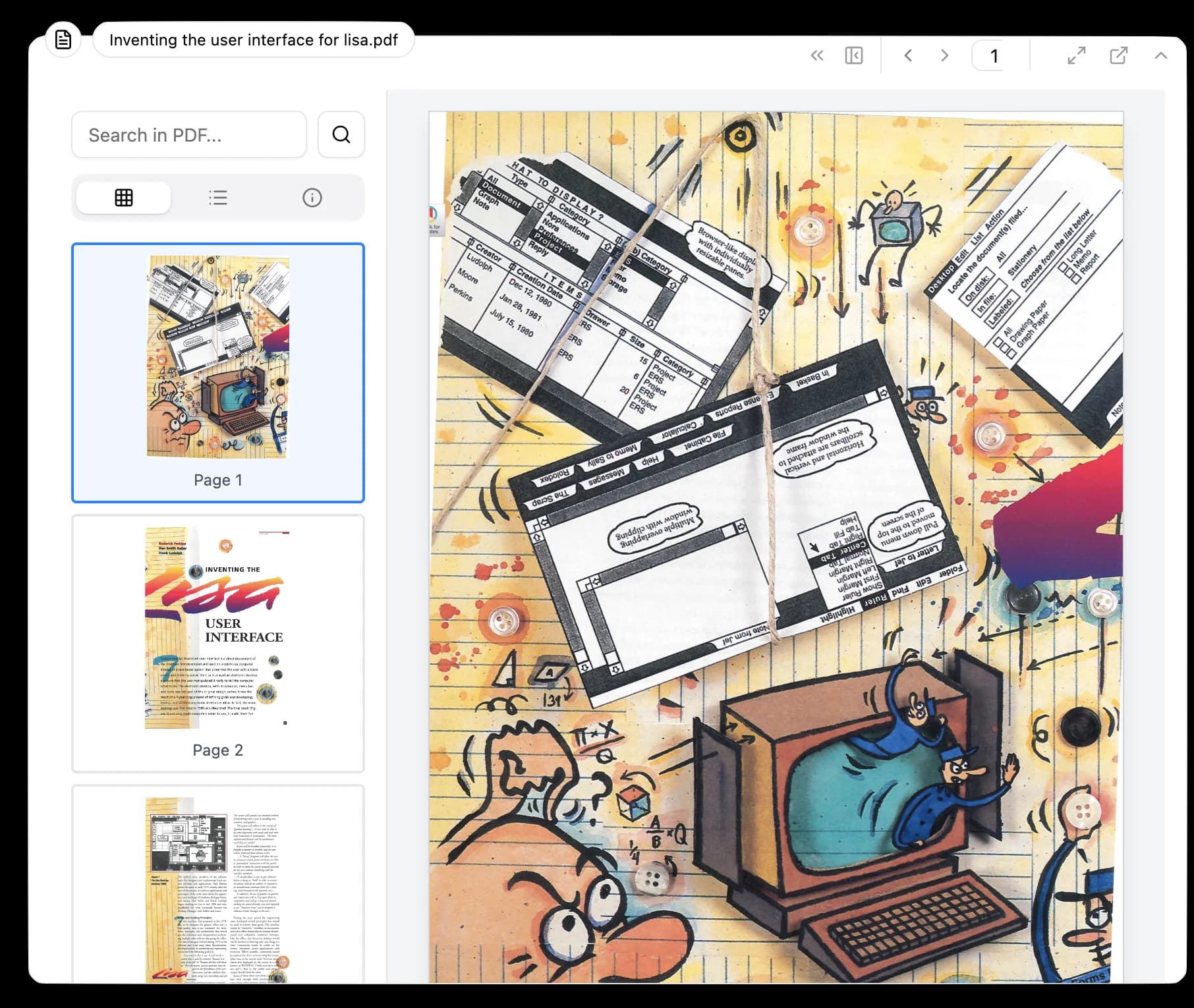Click the 'Page 2' label
Image resolution: width=1194 pixels, height=1008 pixels.
point(218,750)
